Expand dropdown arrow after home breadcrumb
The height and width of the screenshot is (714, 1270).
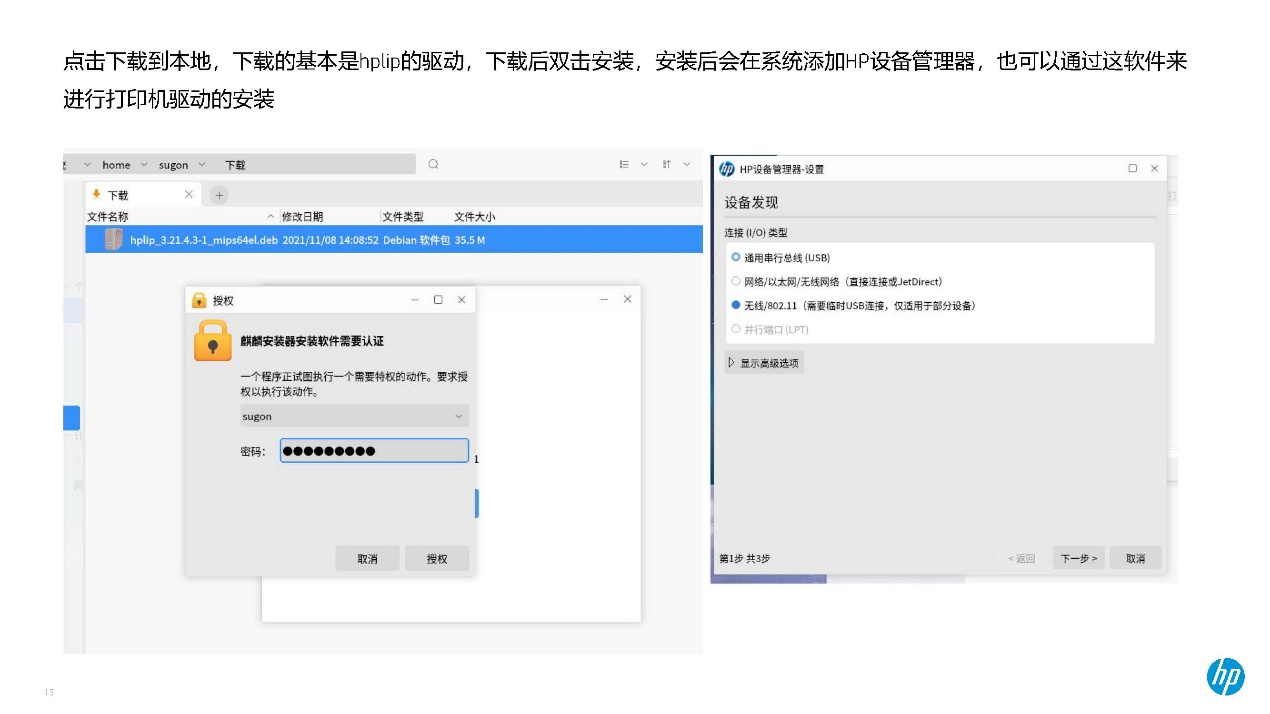144,165
